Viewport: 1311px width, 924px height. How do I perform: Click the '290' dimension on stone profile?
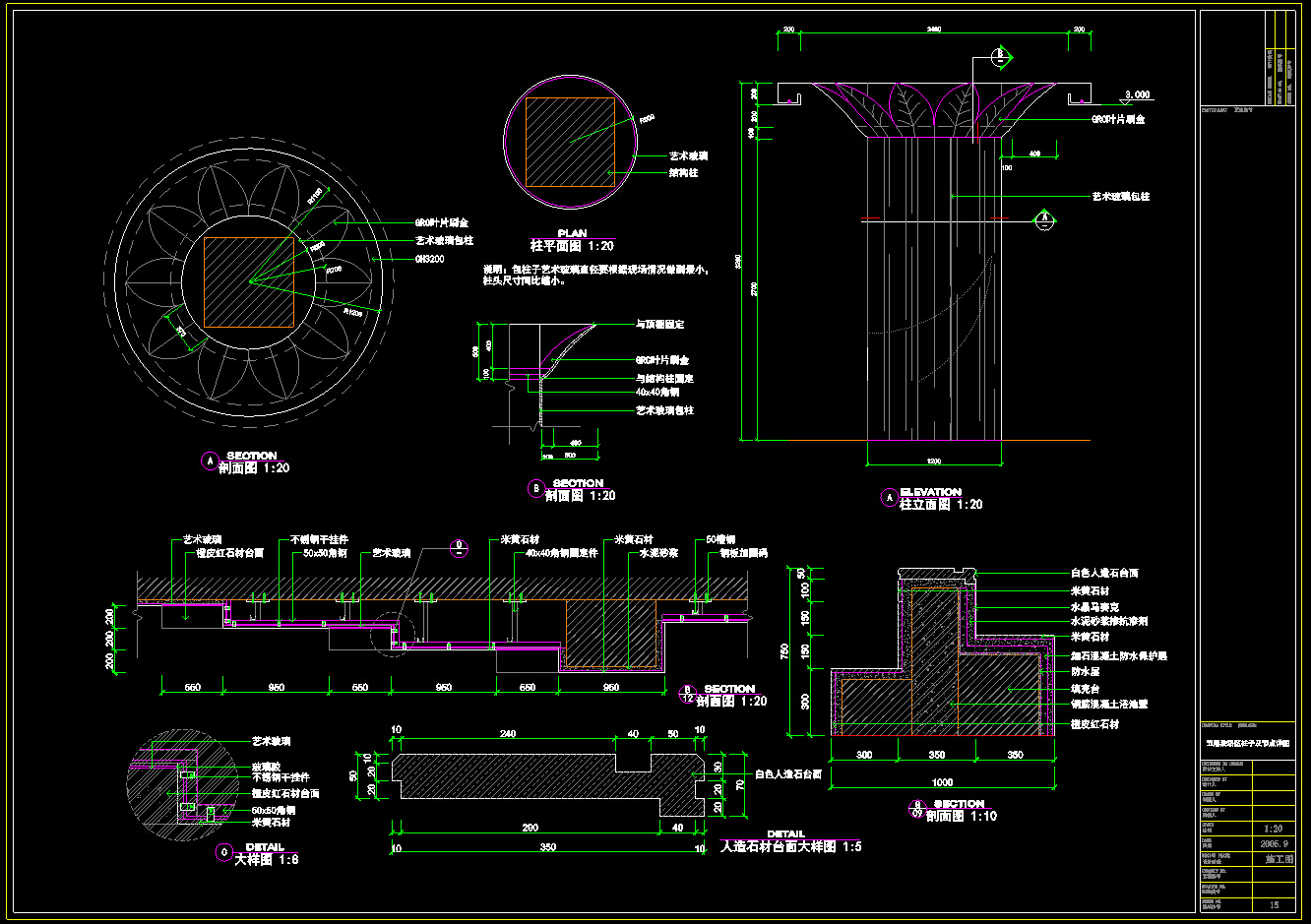pyautogui.click(x=530, y=828)
